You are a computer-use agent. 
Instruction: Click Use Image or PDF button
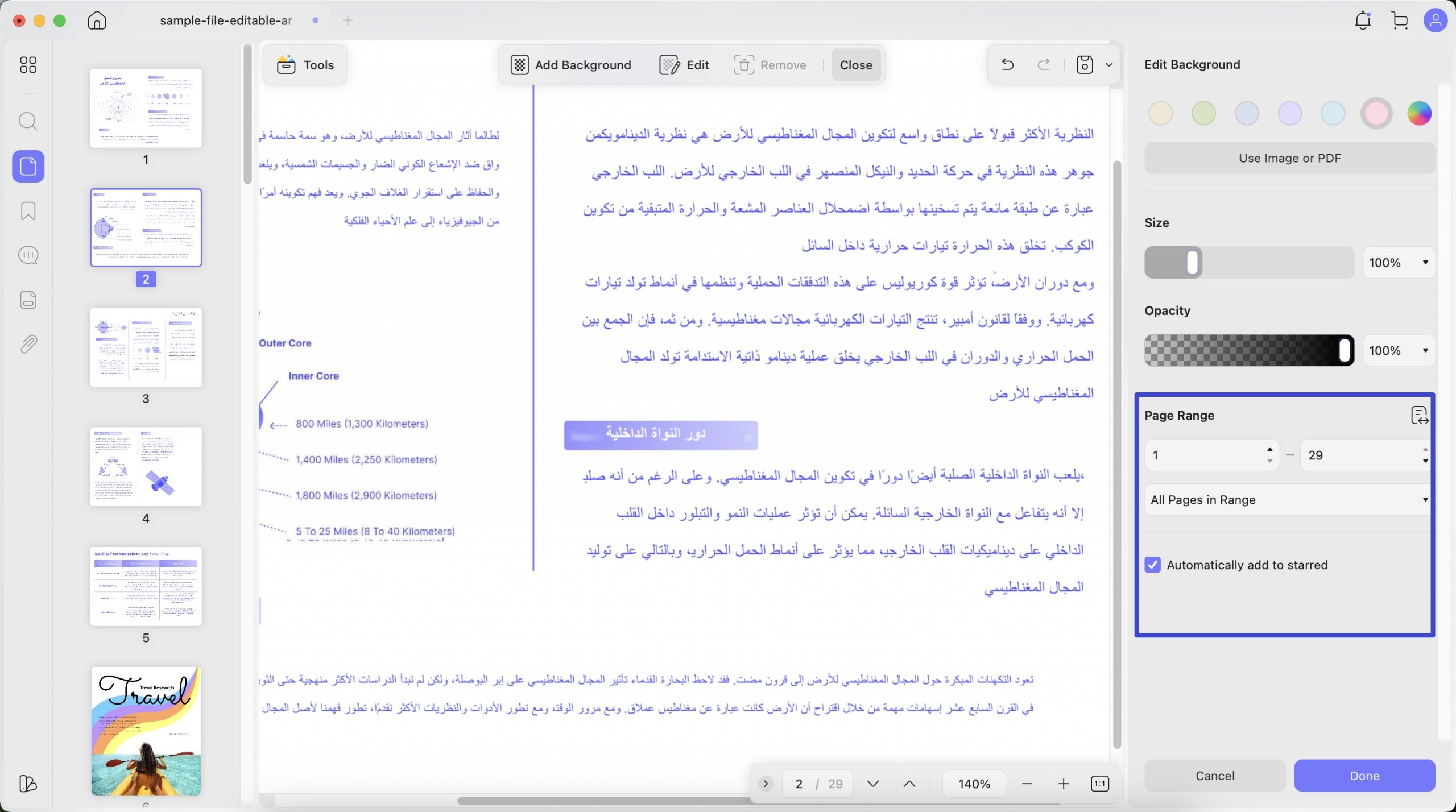1289,158
